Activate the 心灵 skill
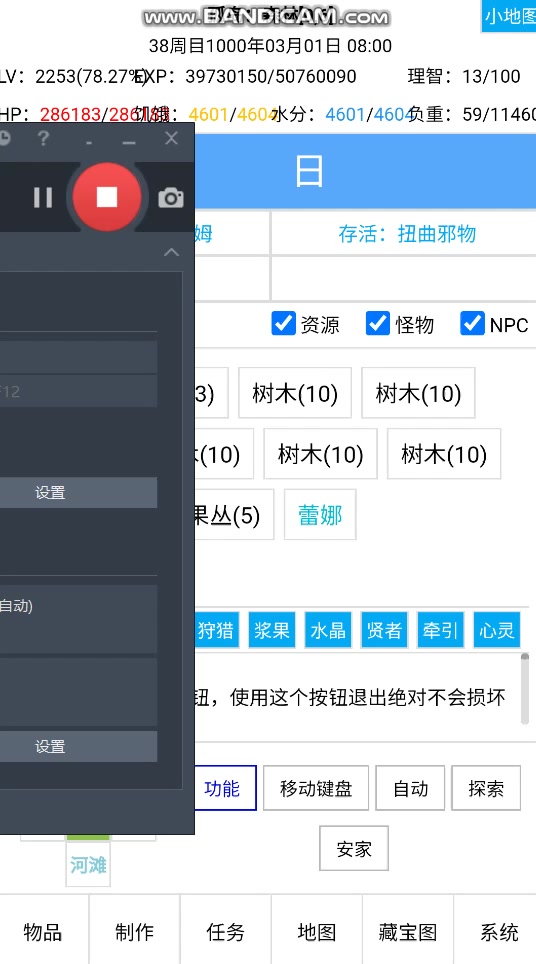536x964 pixels. coord(497,630)
